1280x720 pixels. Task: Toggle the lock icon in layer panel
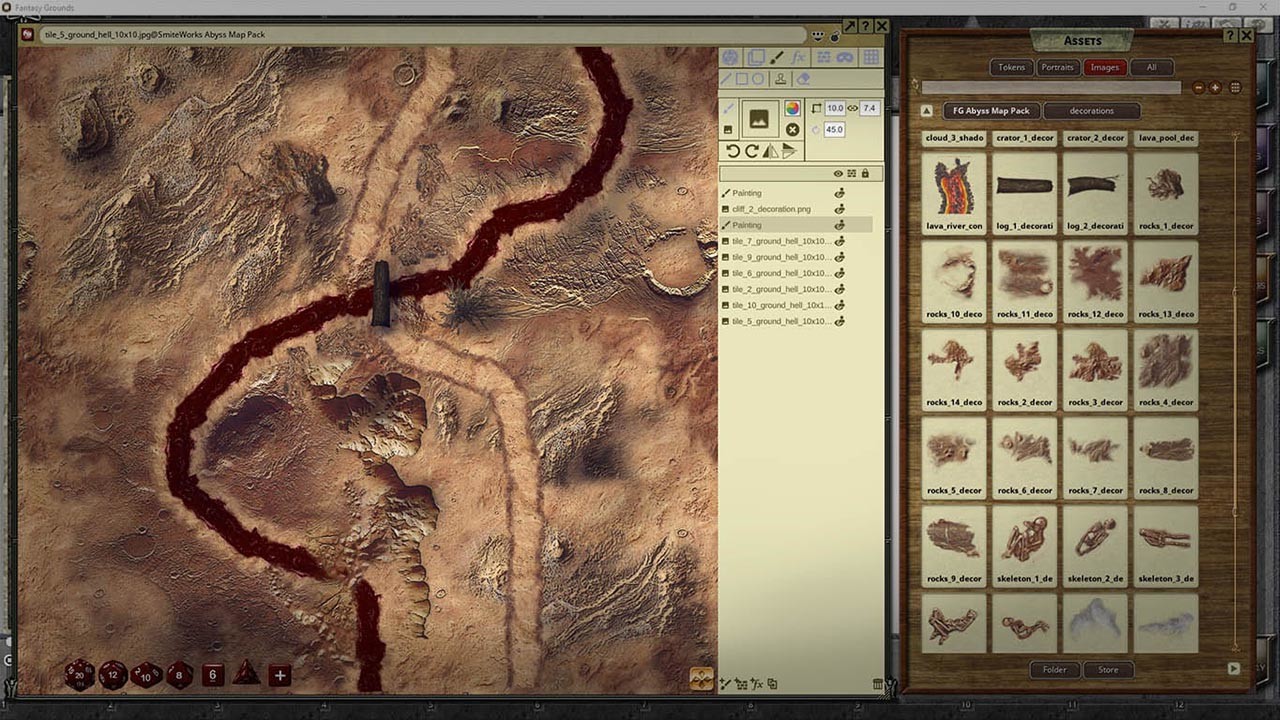(x=865, y=173)
